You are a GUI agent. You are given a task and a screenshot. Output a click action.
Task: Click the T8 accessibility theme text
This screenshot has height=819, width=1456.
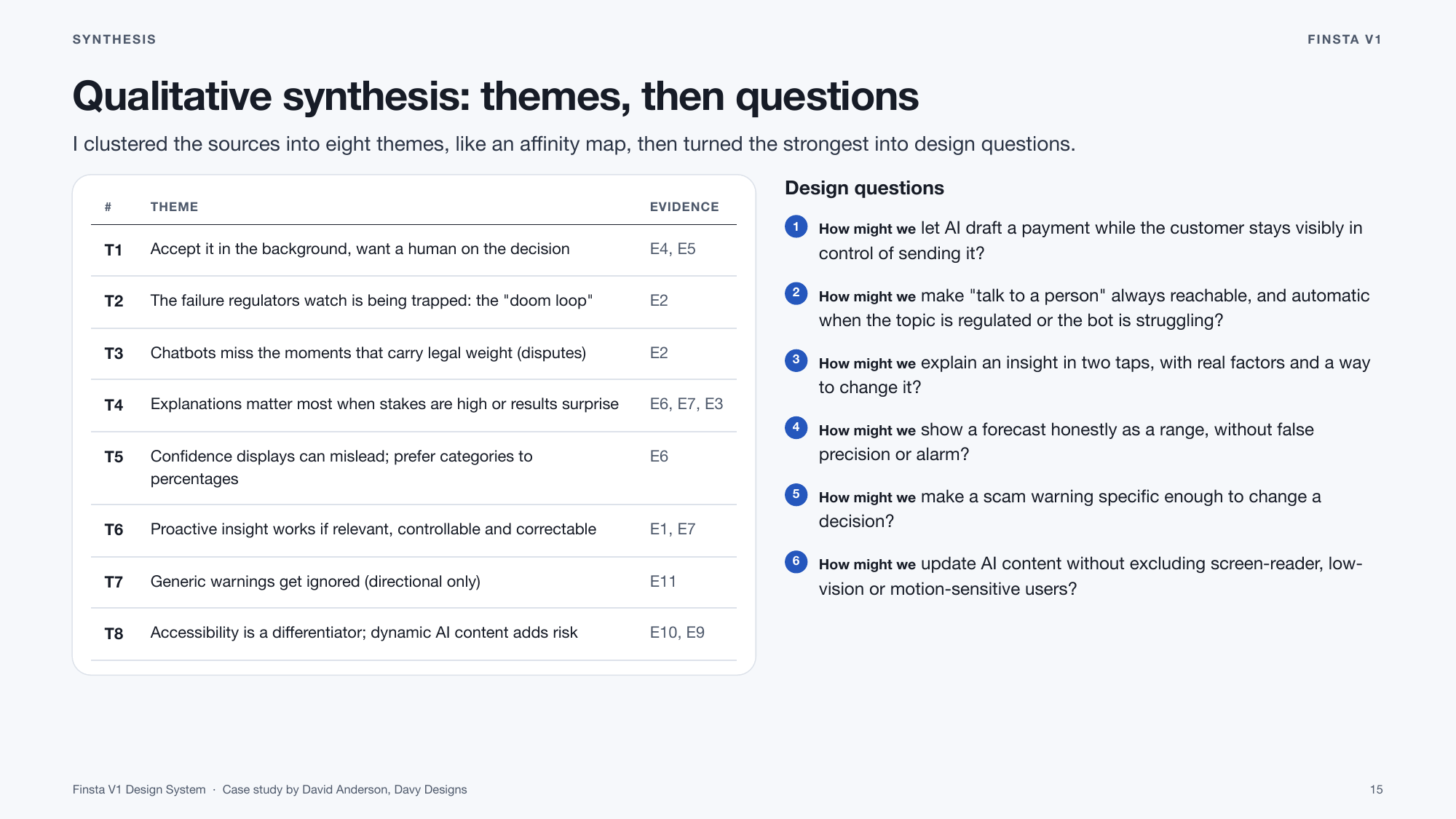click(364, 633)
